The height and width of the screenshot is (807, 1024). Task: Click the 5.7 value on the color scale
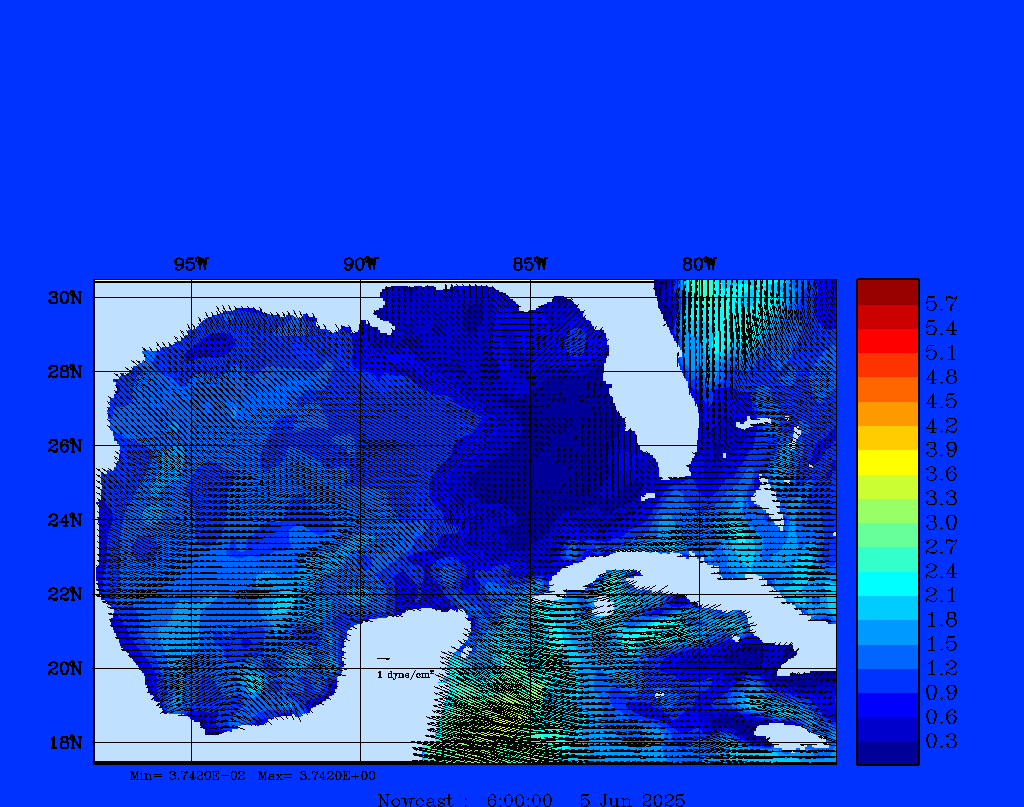tap(941, 303)
